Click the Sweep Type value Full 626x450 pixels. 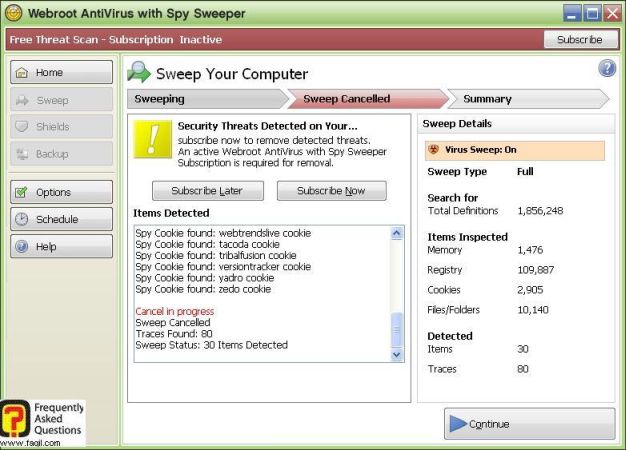(x=525, y=172)
